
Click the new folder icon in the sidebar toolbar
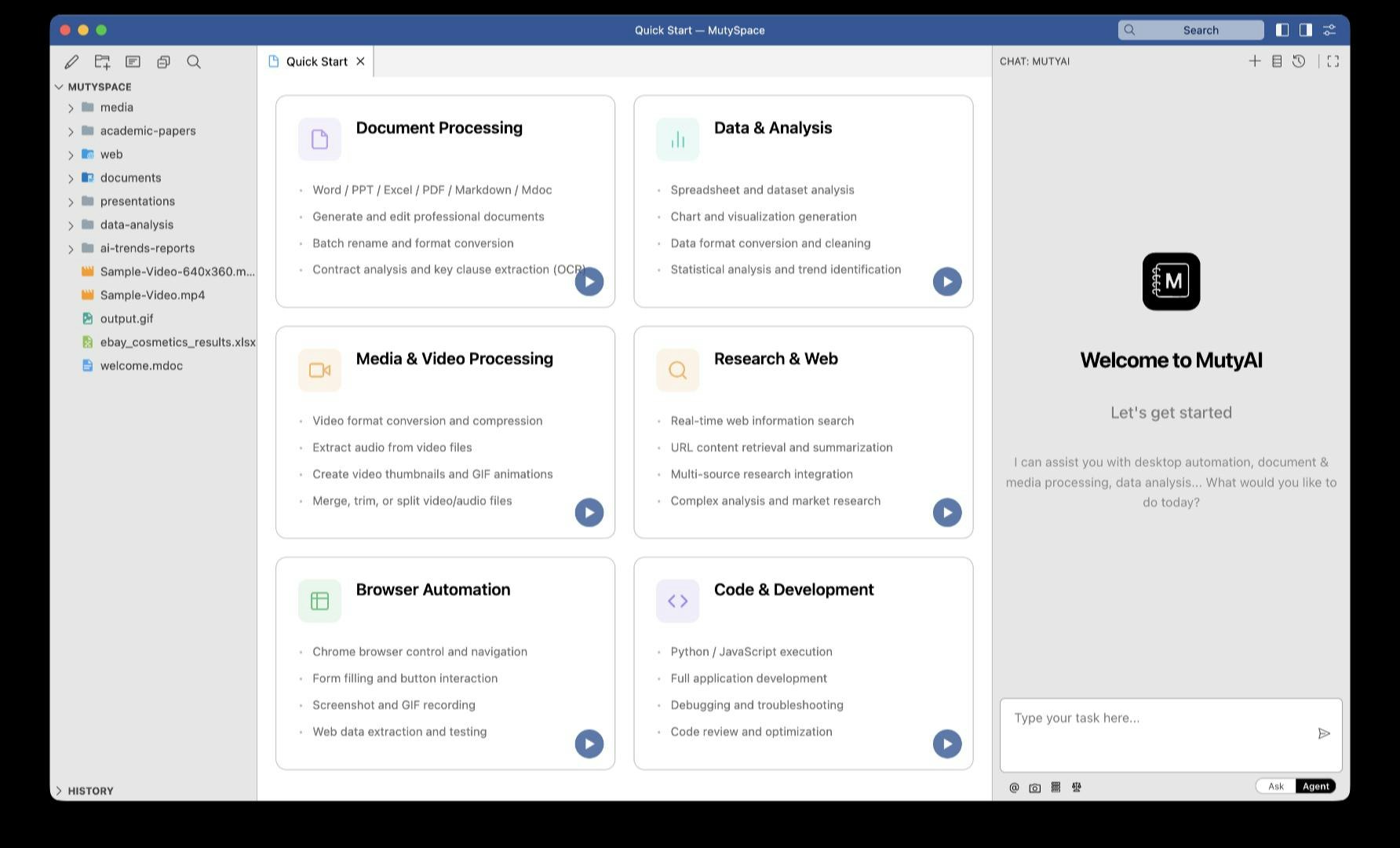tap(102, 61)
